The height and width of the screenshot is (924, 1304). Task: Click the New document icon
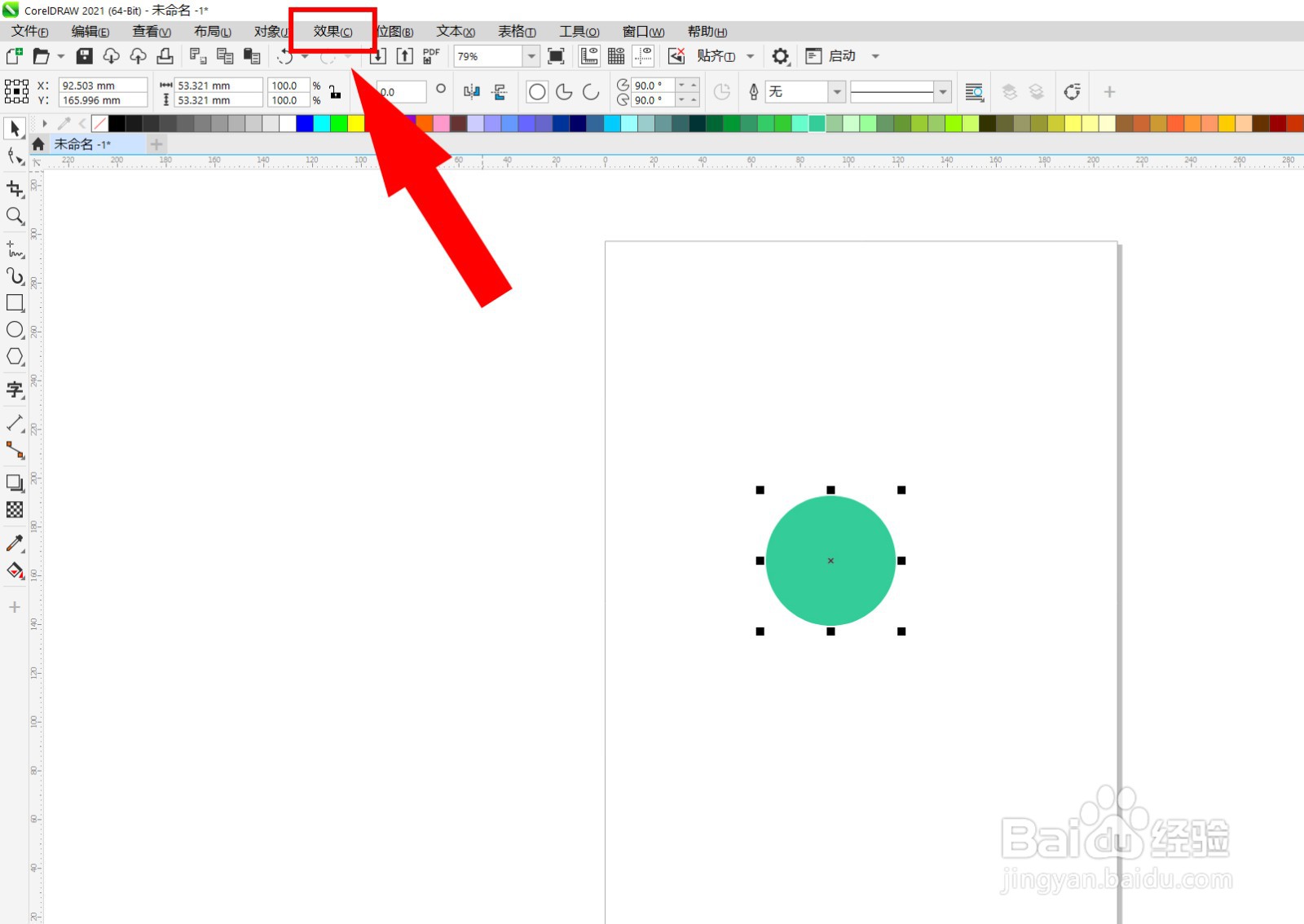coord(15,55)
